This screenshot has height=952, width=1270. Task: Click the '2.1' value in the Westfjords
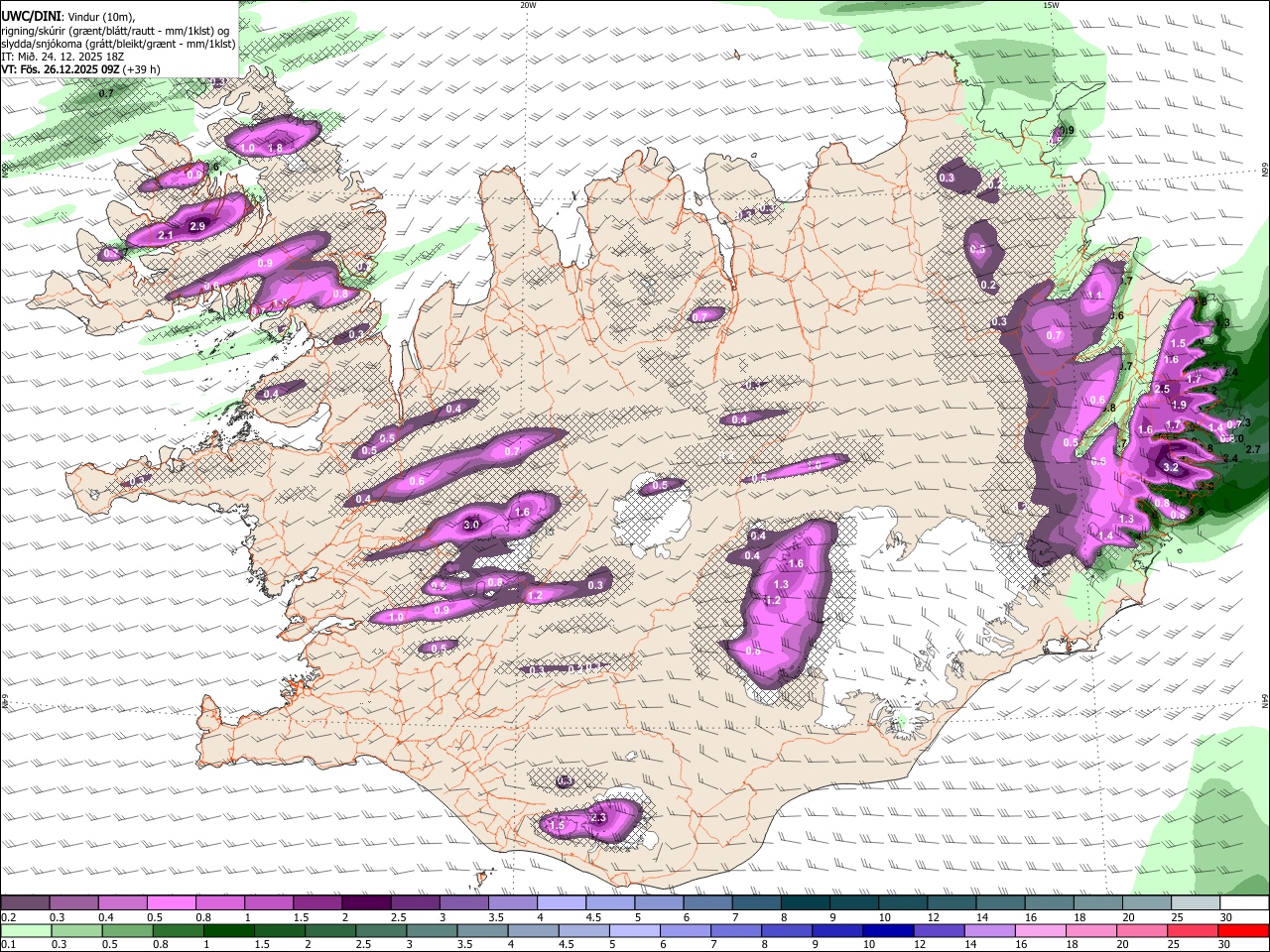[166, 235]
